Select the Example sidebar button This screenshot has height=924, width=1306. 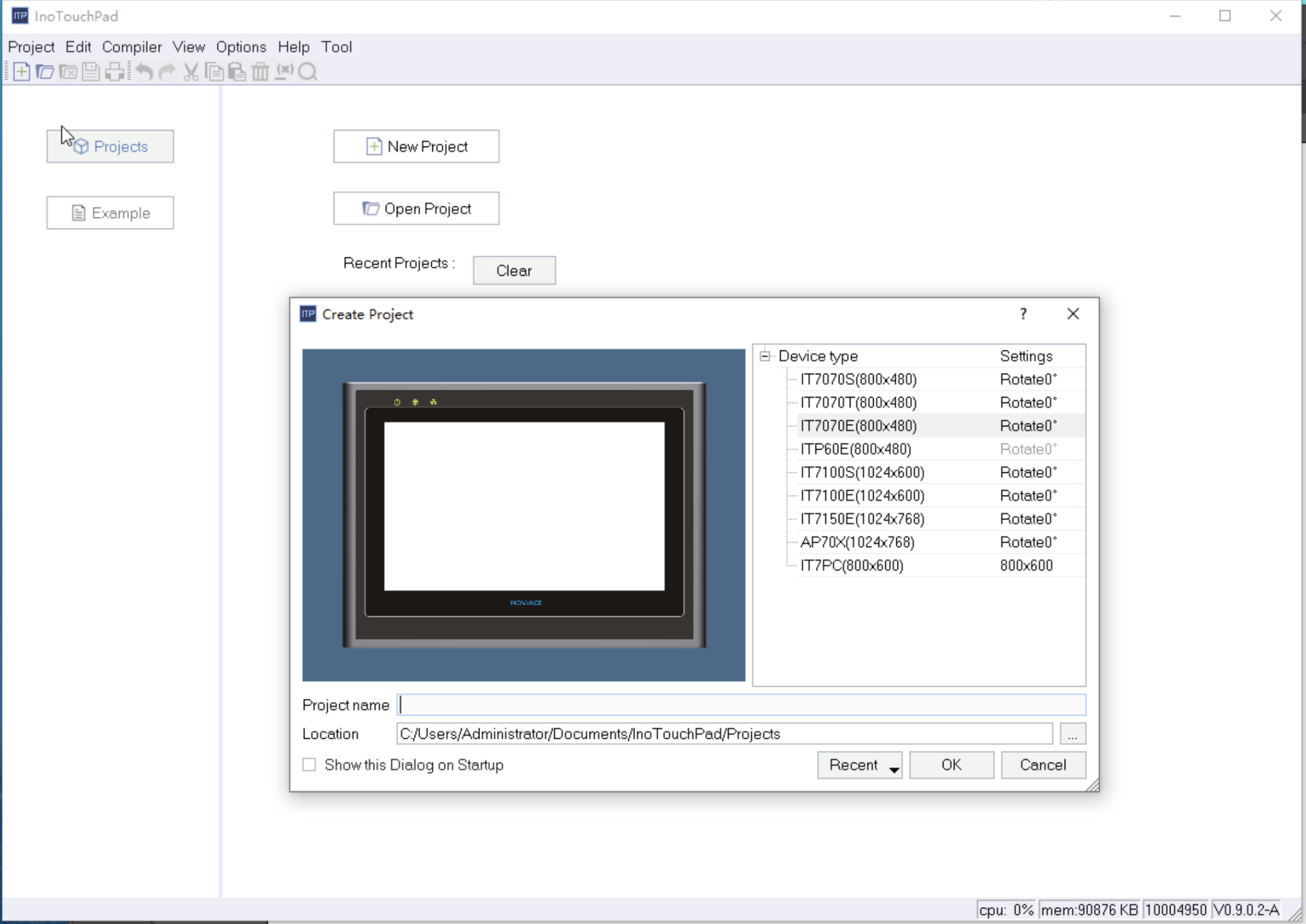coord(110,213)
